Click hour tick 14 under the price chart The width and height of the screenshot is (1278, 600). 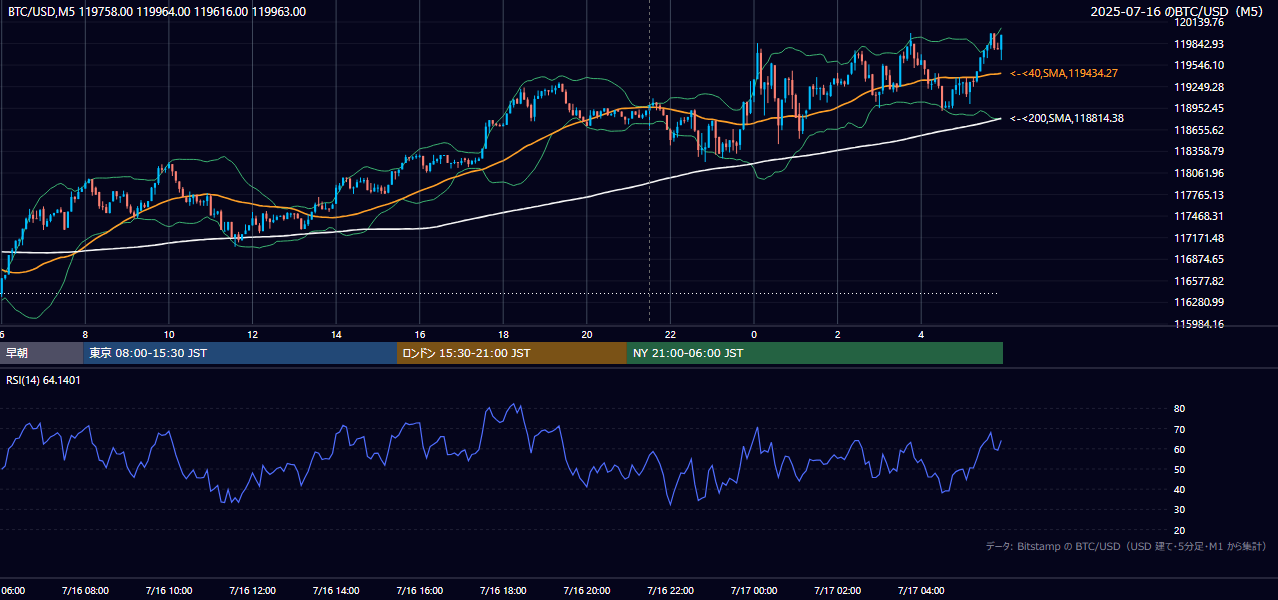point(336,334)
